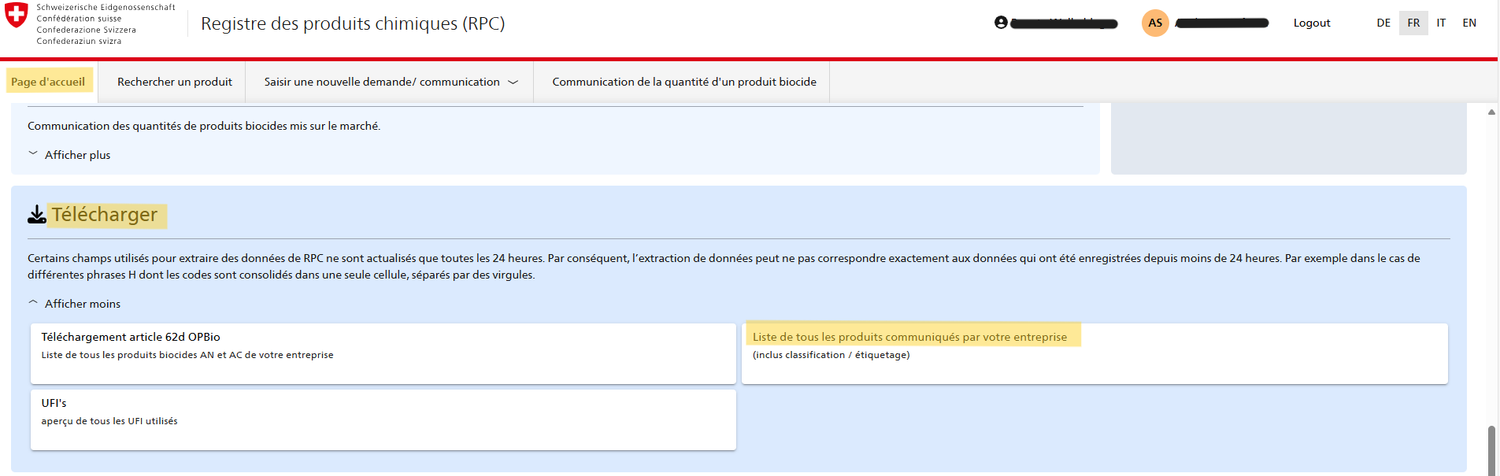Click the Registre des produits chimiques (RPC) title
The height and width of the screenshot is (476, 1500).
(x=352, y=24)
